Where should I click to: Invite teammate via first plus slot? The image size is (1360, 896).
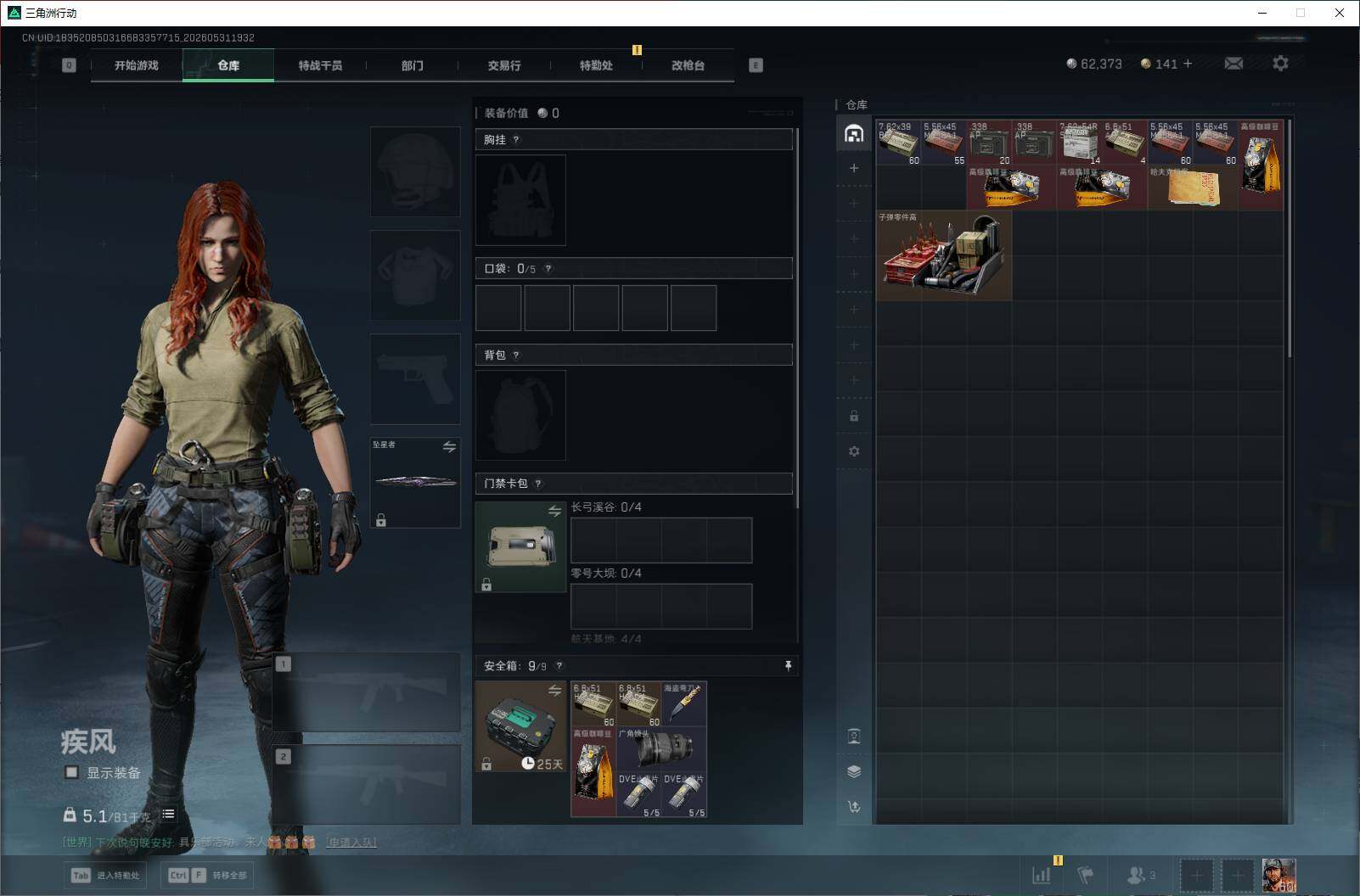1196,875
